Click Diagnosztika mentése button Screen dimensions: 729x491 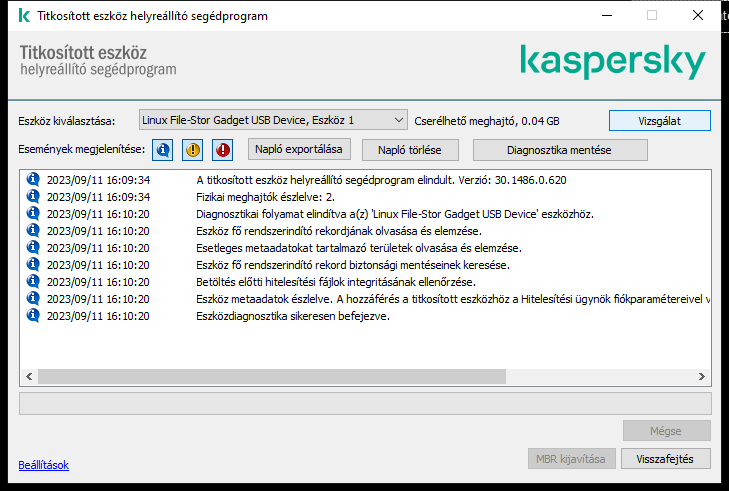coord(560,150)
